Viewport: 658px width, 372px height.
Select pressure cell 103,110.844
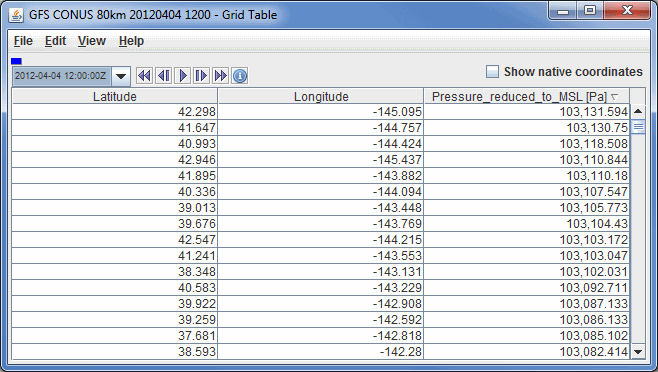coord(527,160)
